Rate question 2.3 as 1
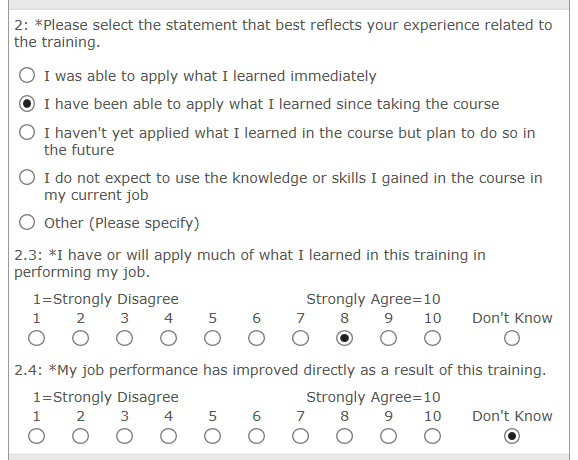Viewport: 578px width, 460px height. (36, 338)
